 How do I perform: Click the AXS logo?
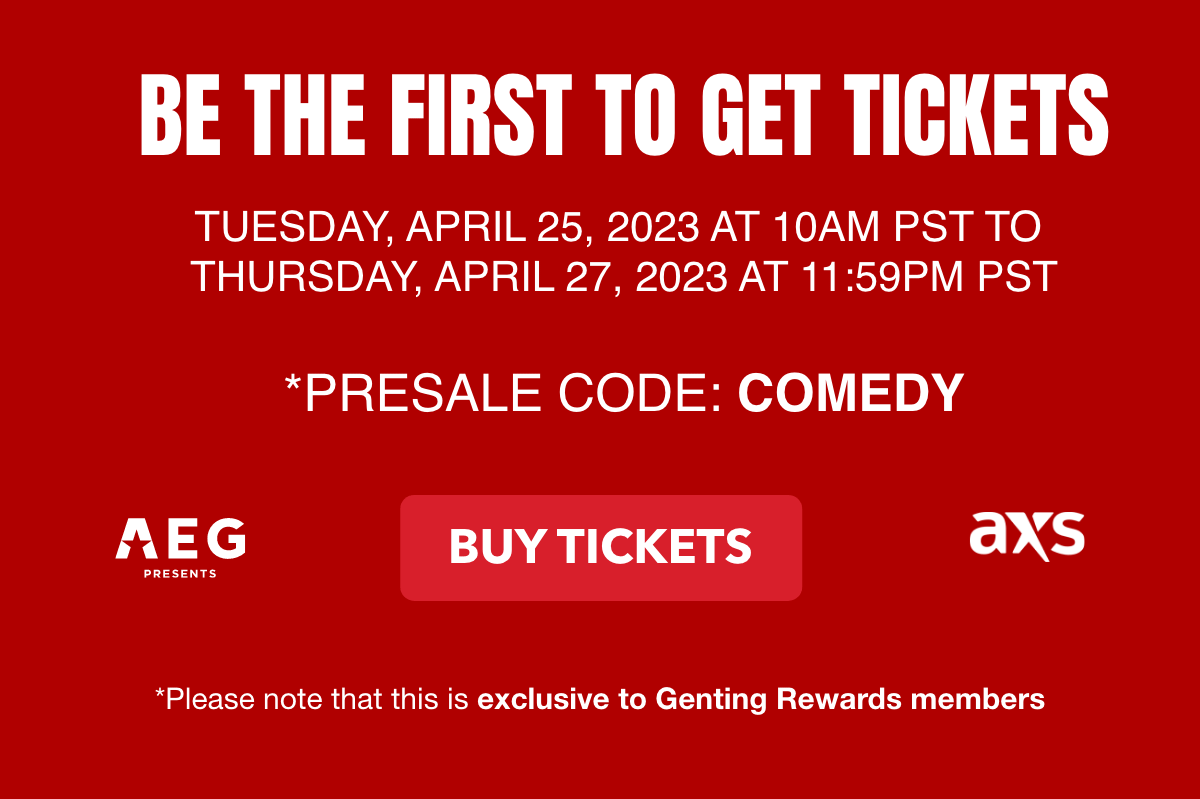pyautogui.click(x=1026, y=536)
